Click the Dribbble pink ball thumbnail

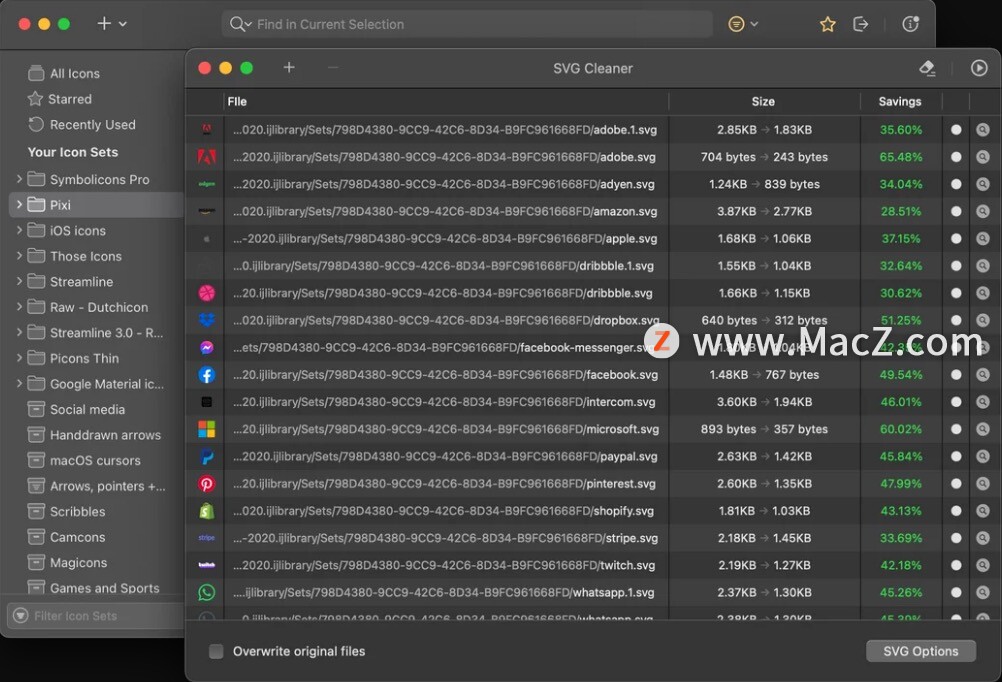(x=206, y=293)
